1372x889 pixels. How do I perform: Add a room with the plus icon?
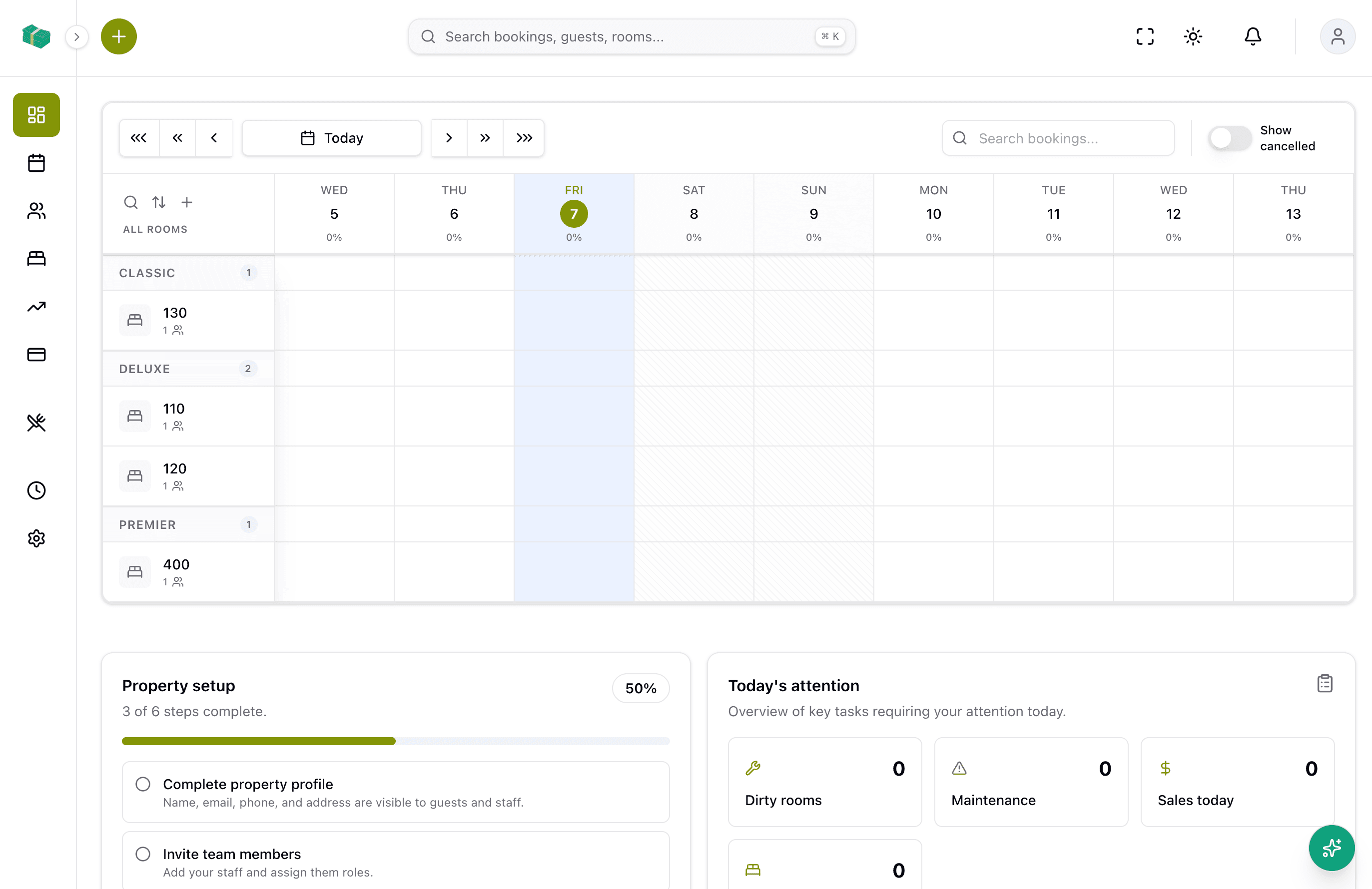coord(187,202)
